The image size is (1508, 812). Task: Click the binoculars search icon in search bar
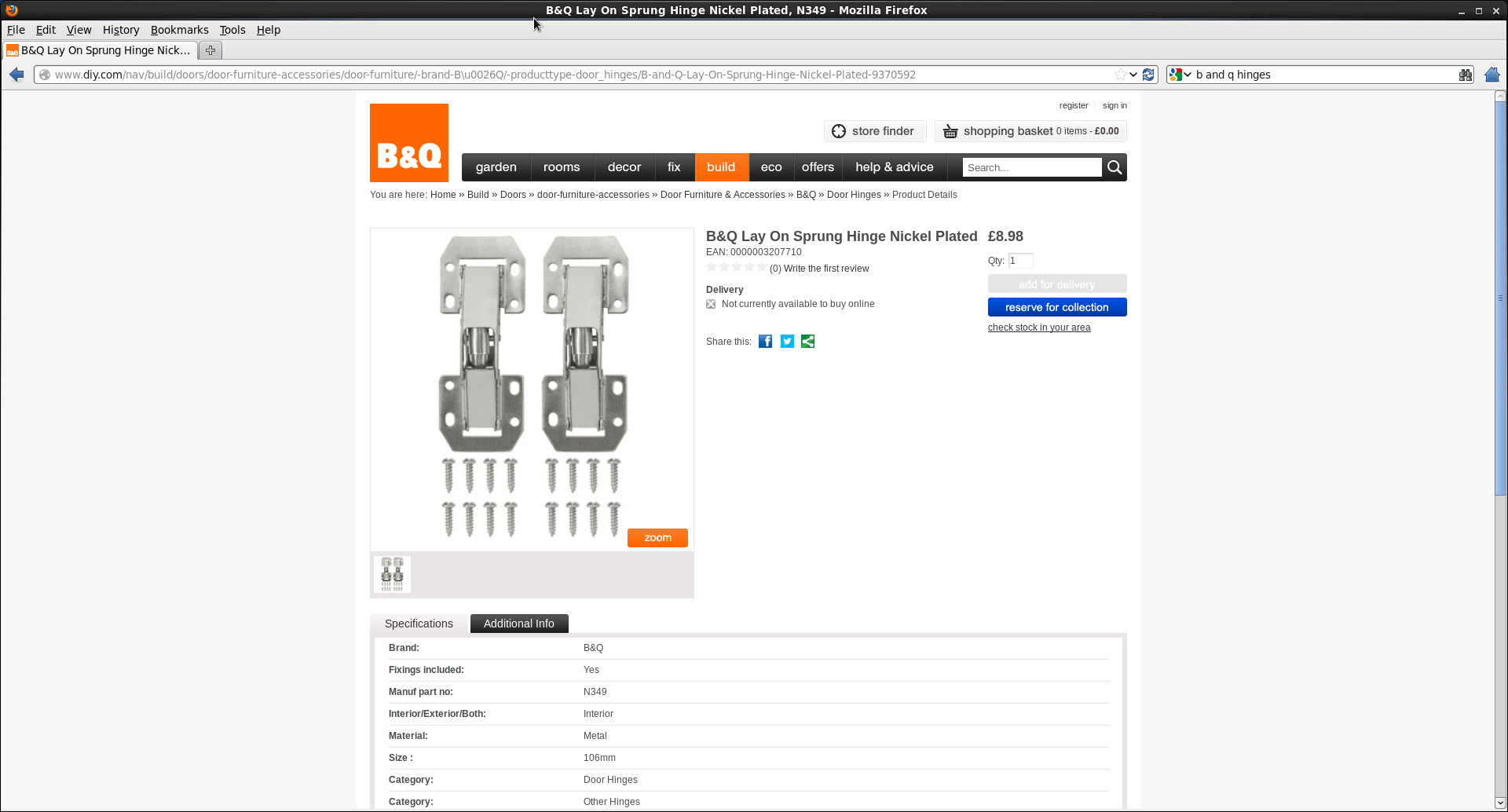(1466, 75)
